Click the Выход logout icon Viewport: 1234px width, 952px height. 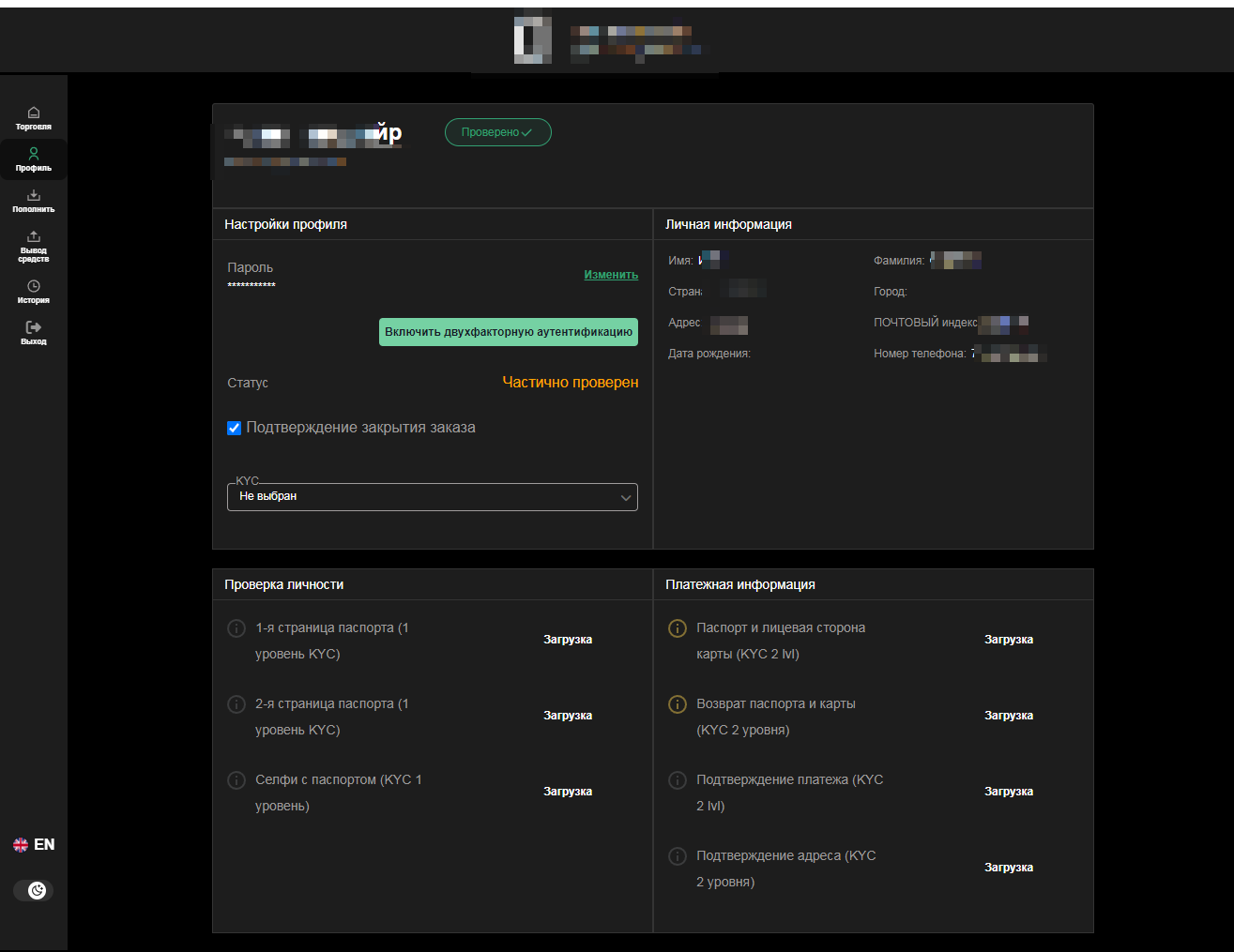(x=34, y=327)
